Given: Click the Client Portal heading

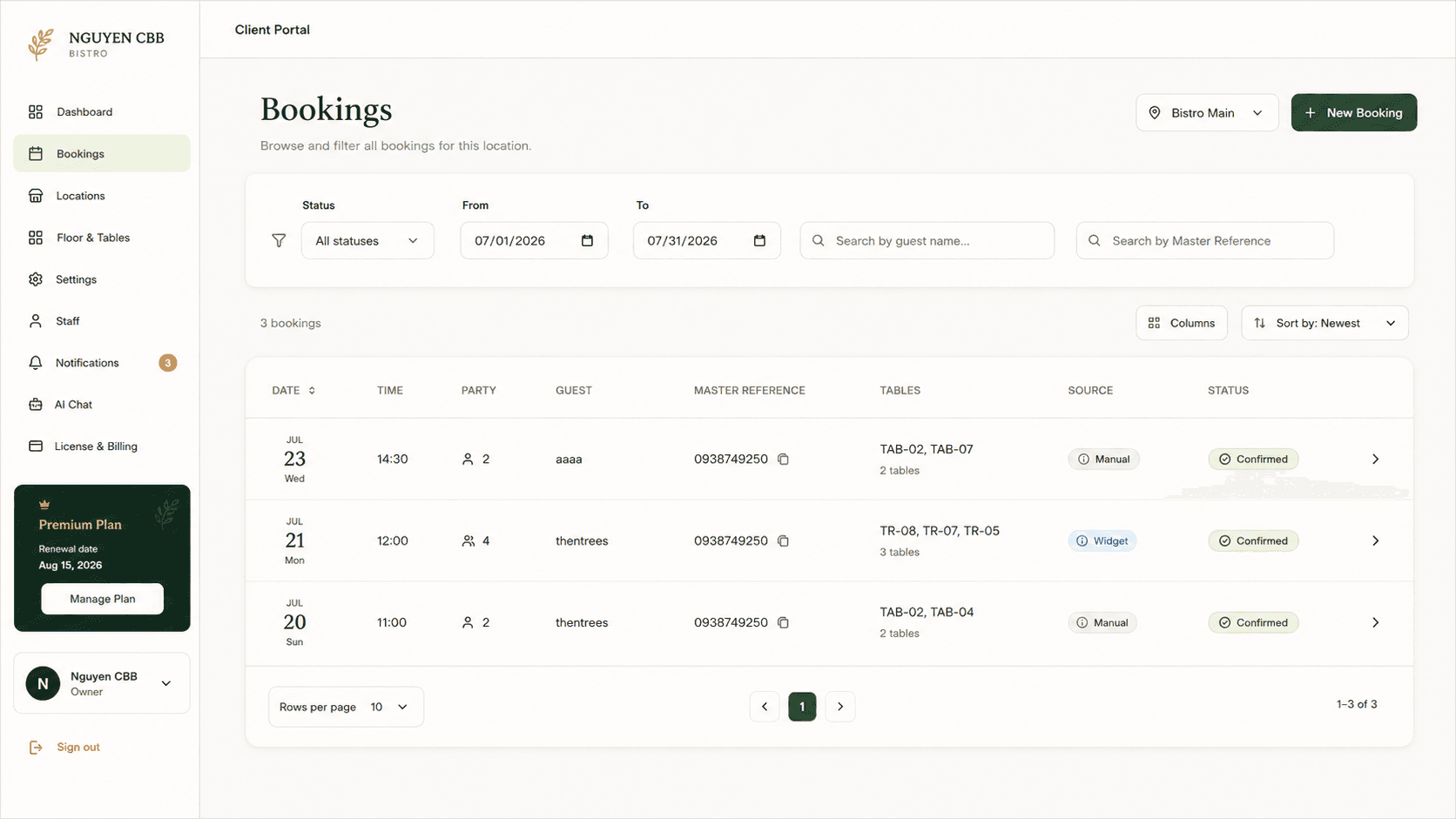Looking at the screenshot, I should (273, 30).
